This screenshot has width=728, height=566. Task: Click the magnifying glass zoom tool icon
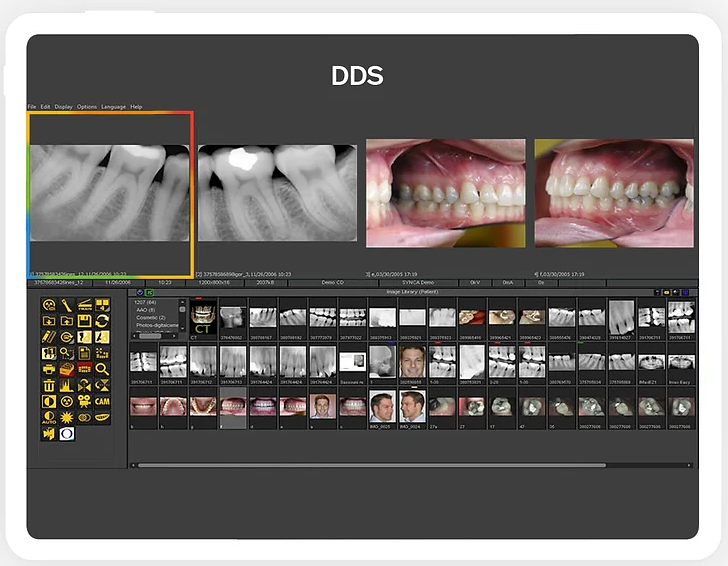(101, 369)
